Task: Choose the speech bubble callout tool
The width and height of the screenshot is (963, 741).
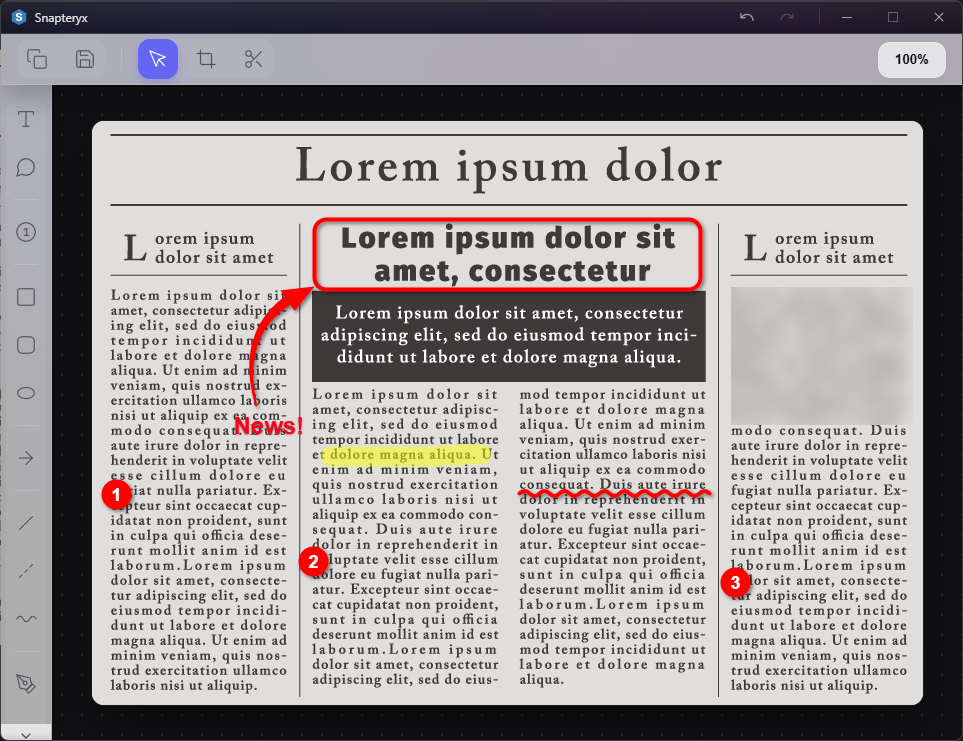Action: tap(26, 167)
